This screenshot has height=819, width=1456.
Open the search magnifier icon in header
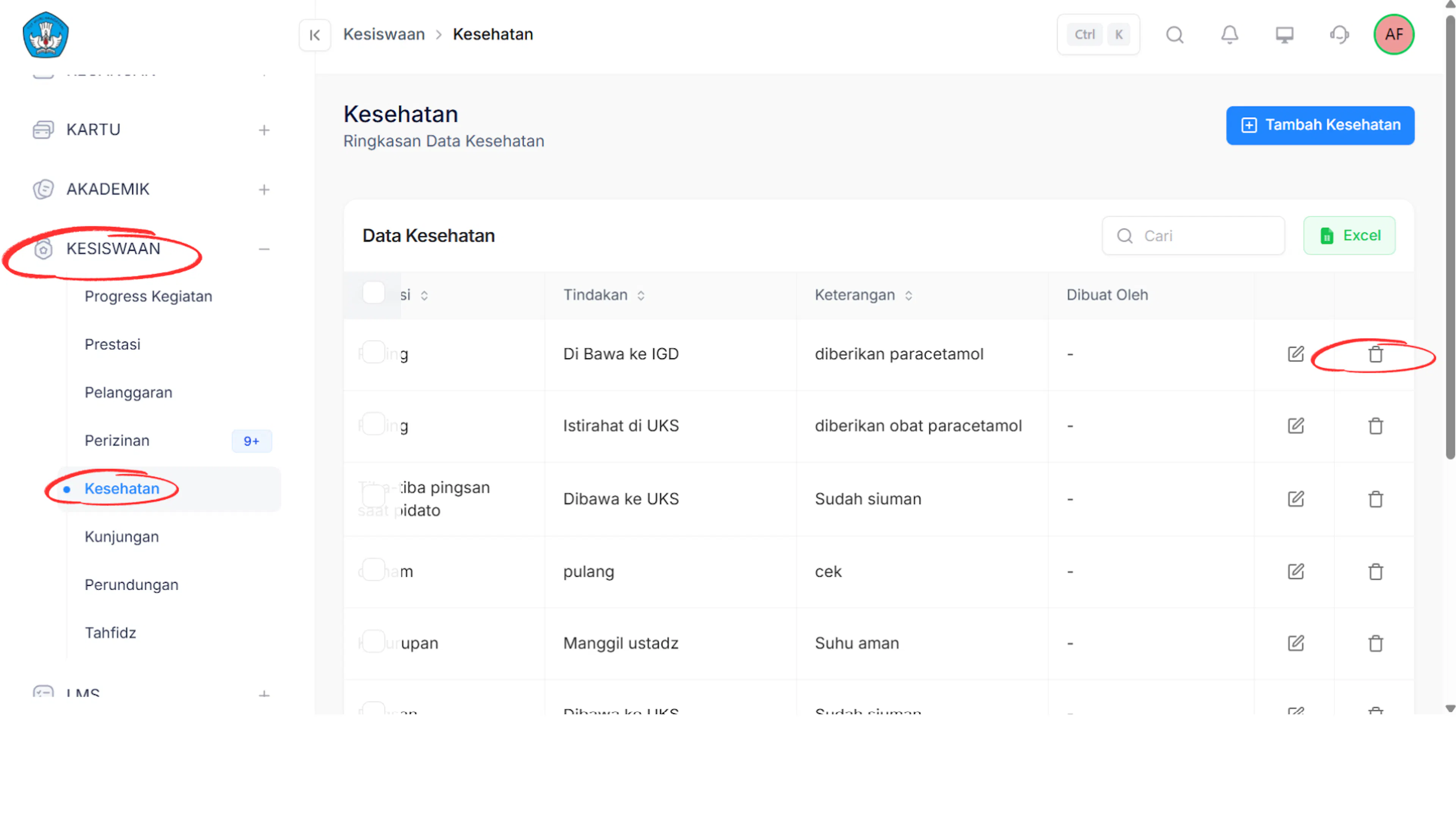coord(1175,35)
